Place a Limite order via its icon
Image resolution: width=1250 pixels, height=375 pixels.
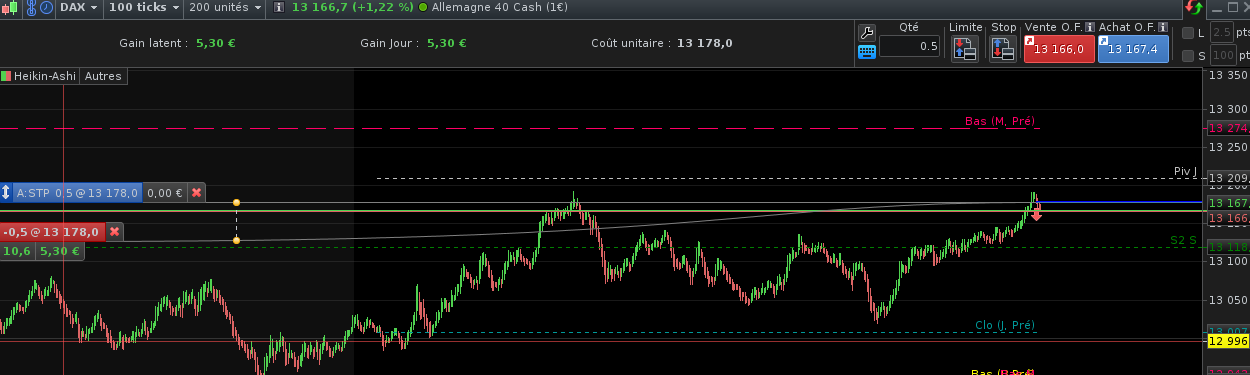tap(965, 48)
